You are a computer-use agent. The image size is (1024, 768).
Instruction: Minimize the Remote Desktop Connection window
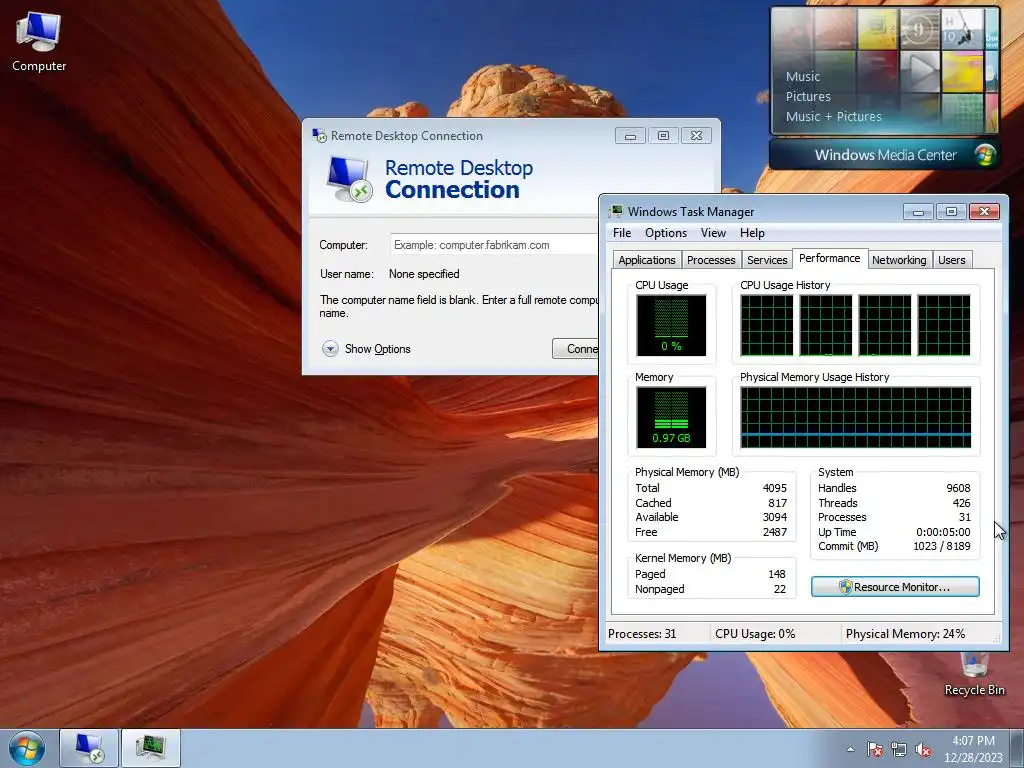[630, 135]
